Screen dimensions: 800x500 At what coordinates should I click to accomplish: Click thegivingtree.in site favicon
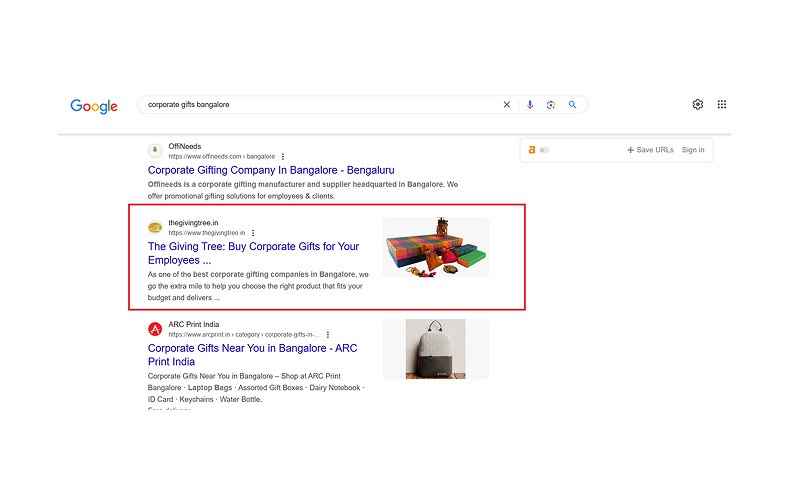pos(155,227)
